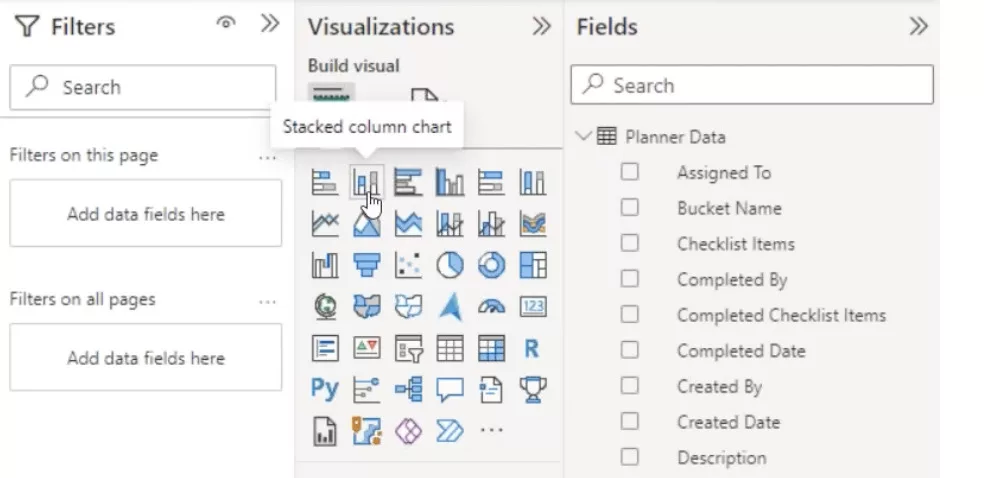Screen dimensions: 984x478
Task: Pick the Treemap visual
Action: pyautogui.click(x=533, y=265)
